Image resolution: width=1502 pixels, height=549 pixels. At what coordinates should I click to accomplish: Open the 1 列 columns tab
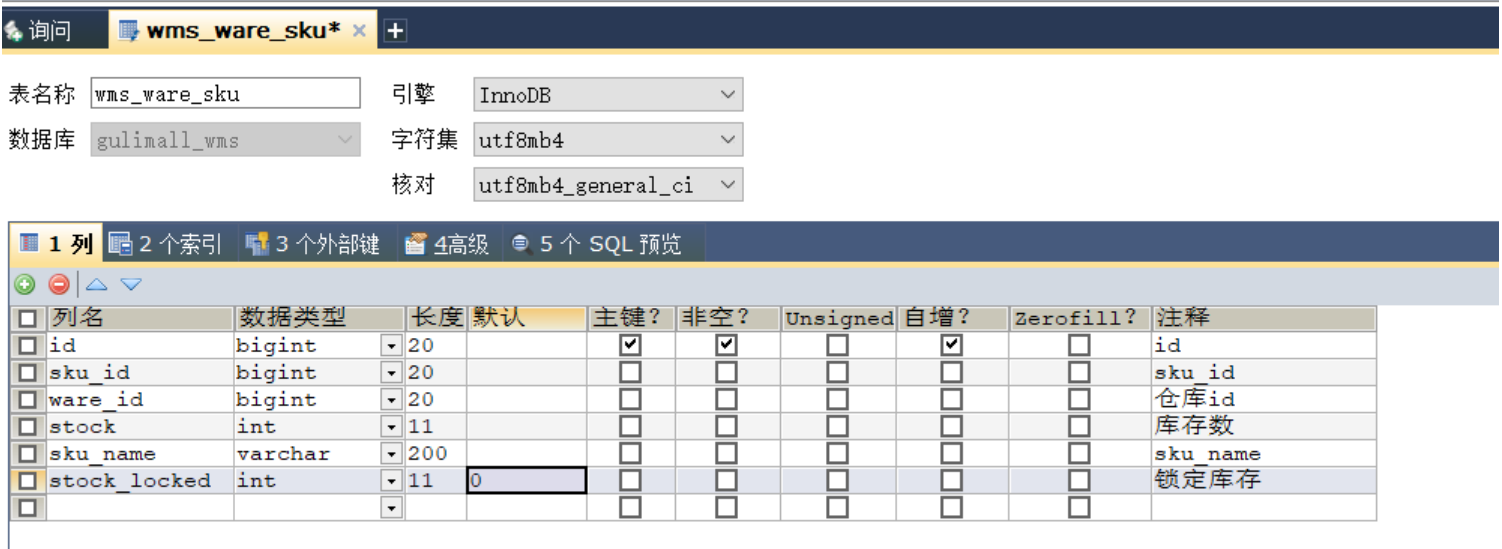57,243
